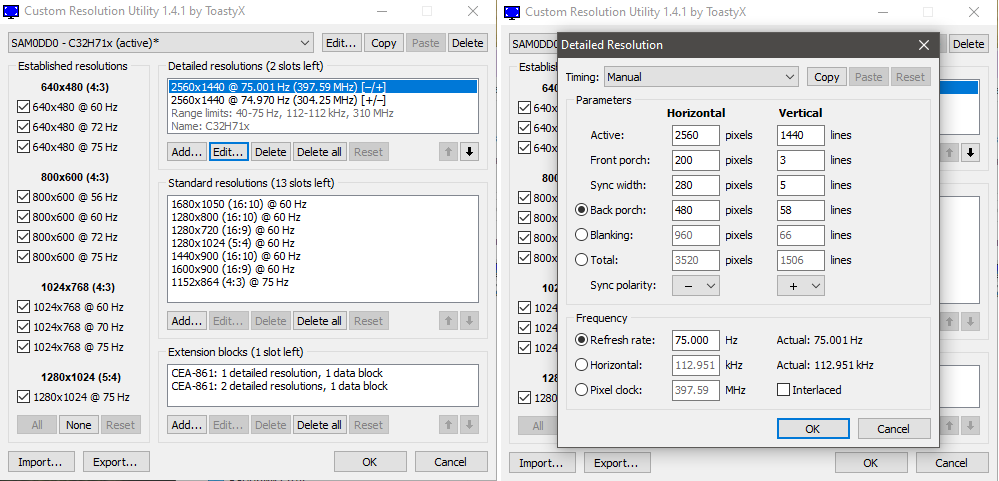The width and height of the screenshot is (999, 481).
Task: Cancel the Detailed Resolution dialog
Action: (894, 429)
